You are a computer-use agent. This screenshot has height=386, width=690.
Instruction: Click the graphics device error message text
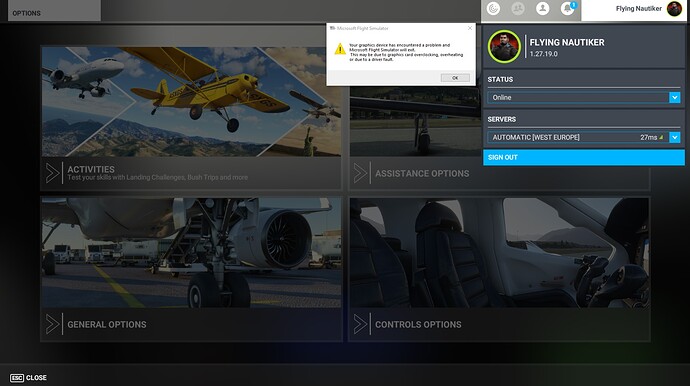pyautogui.click(x=406, y=52)
